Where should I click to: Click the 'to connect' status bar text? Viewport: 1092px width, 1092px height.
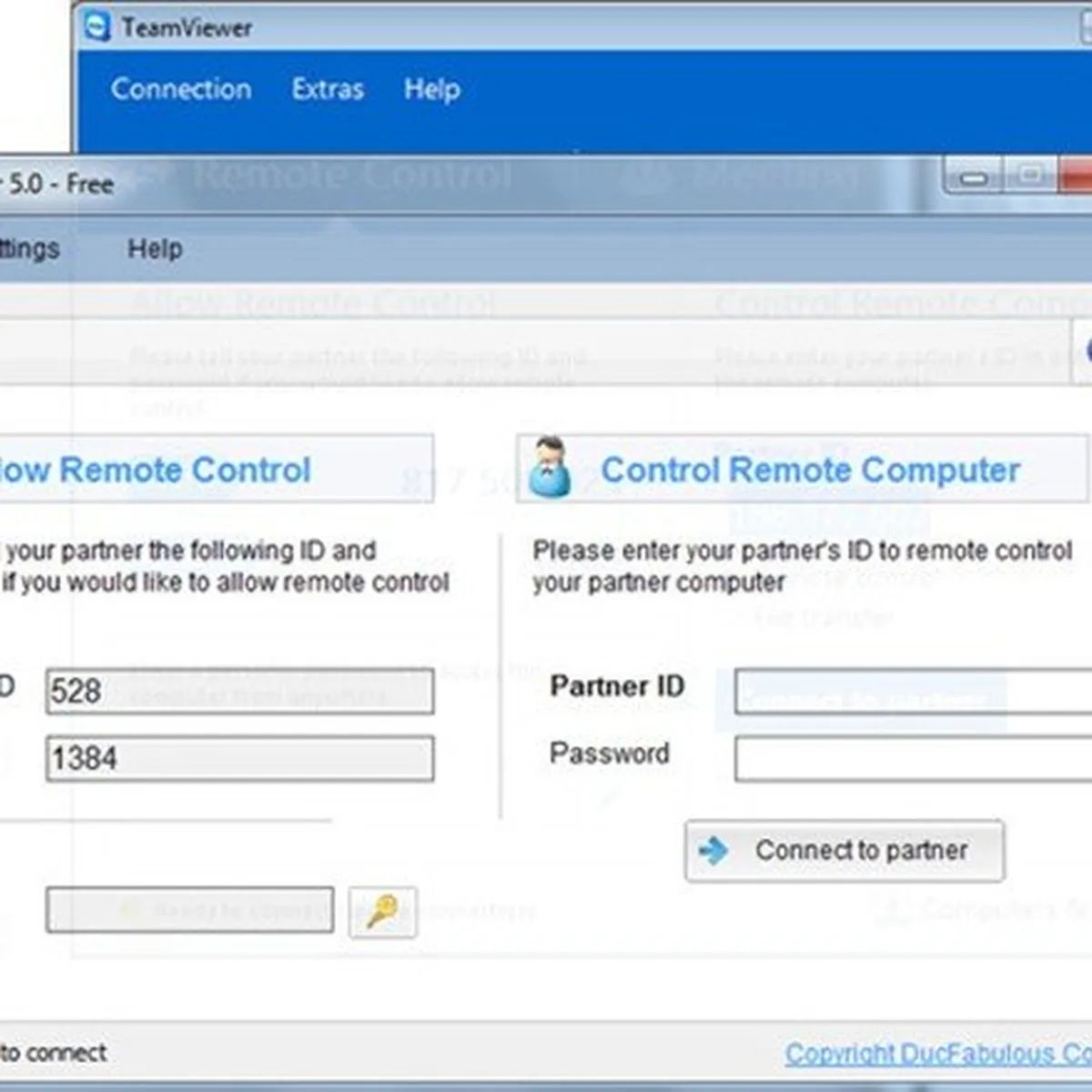click(x=53, y=1053)
